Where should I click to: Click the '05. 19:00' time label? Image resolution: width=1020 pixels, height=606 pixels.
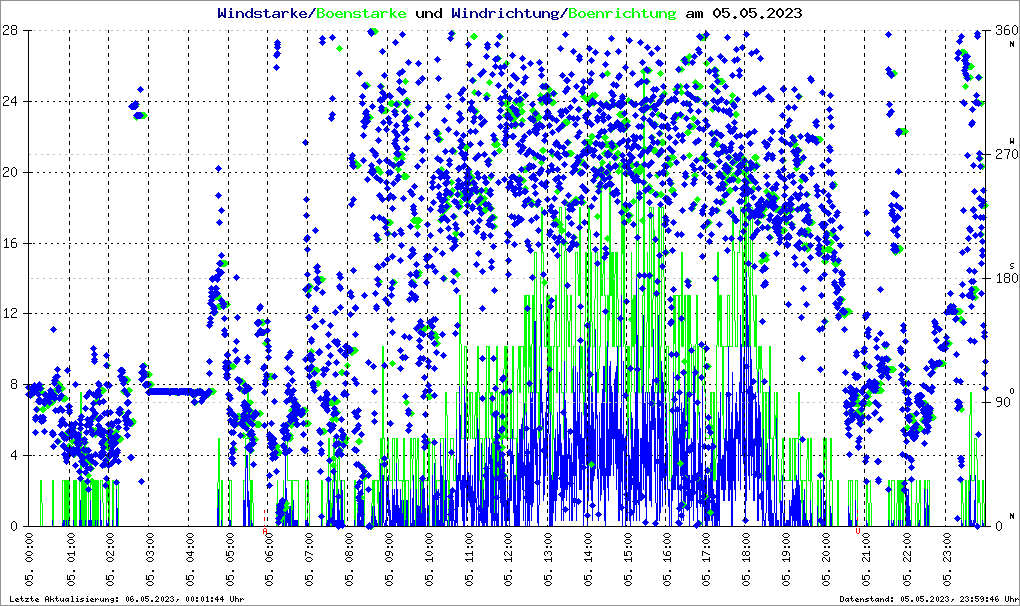[x=786, y=560]
